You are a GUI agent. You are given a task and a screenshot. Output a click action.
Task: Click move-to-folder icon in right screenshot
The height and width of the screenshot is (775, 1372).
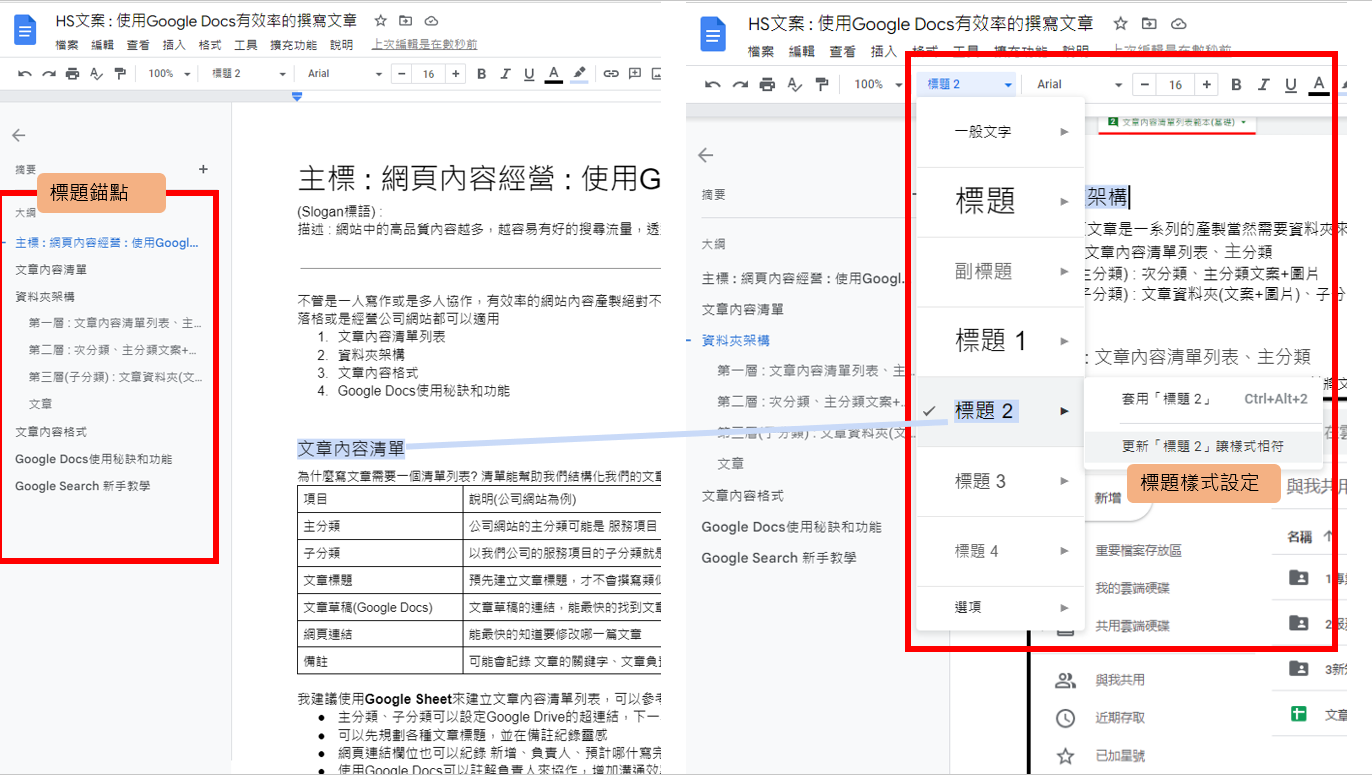pos(1149,23)
